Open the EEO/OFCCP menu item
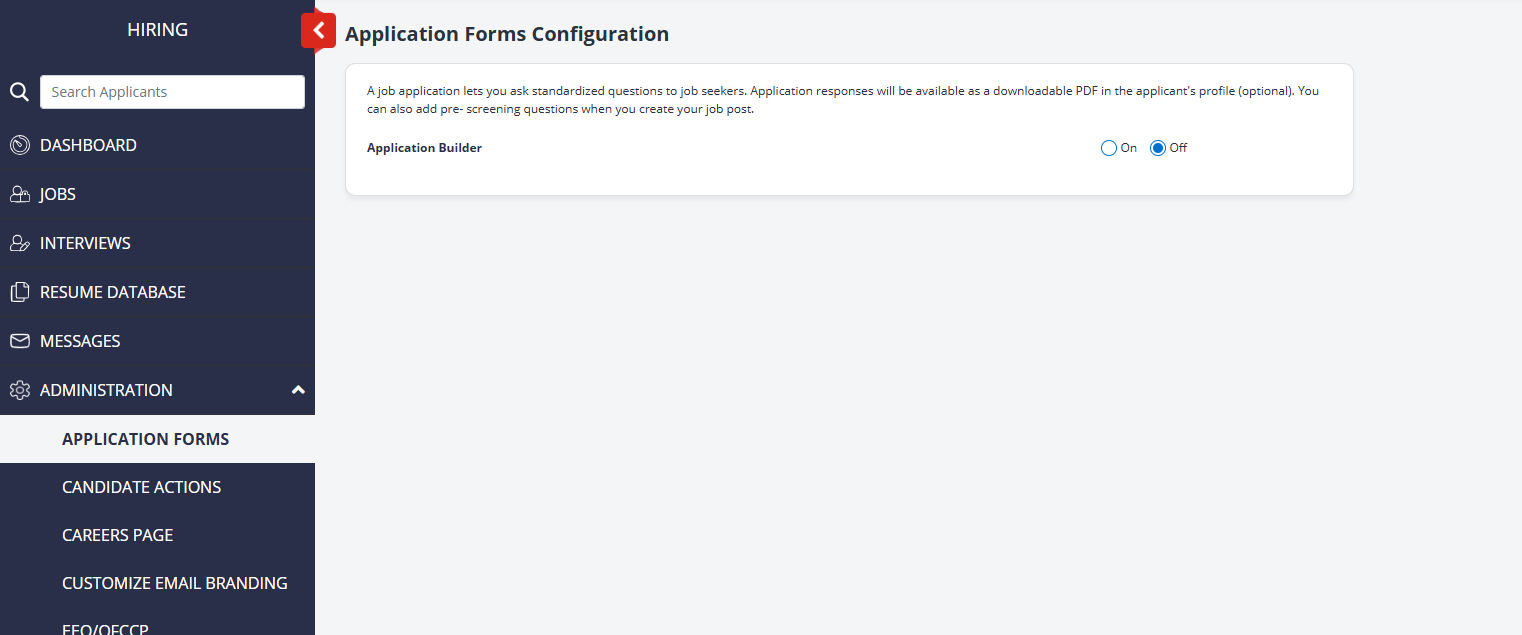 [x=105, y=627]
